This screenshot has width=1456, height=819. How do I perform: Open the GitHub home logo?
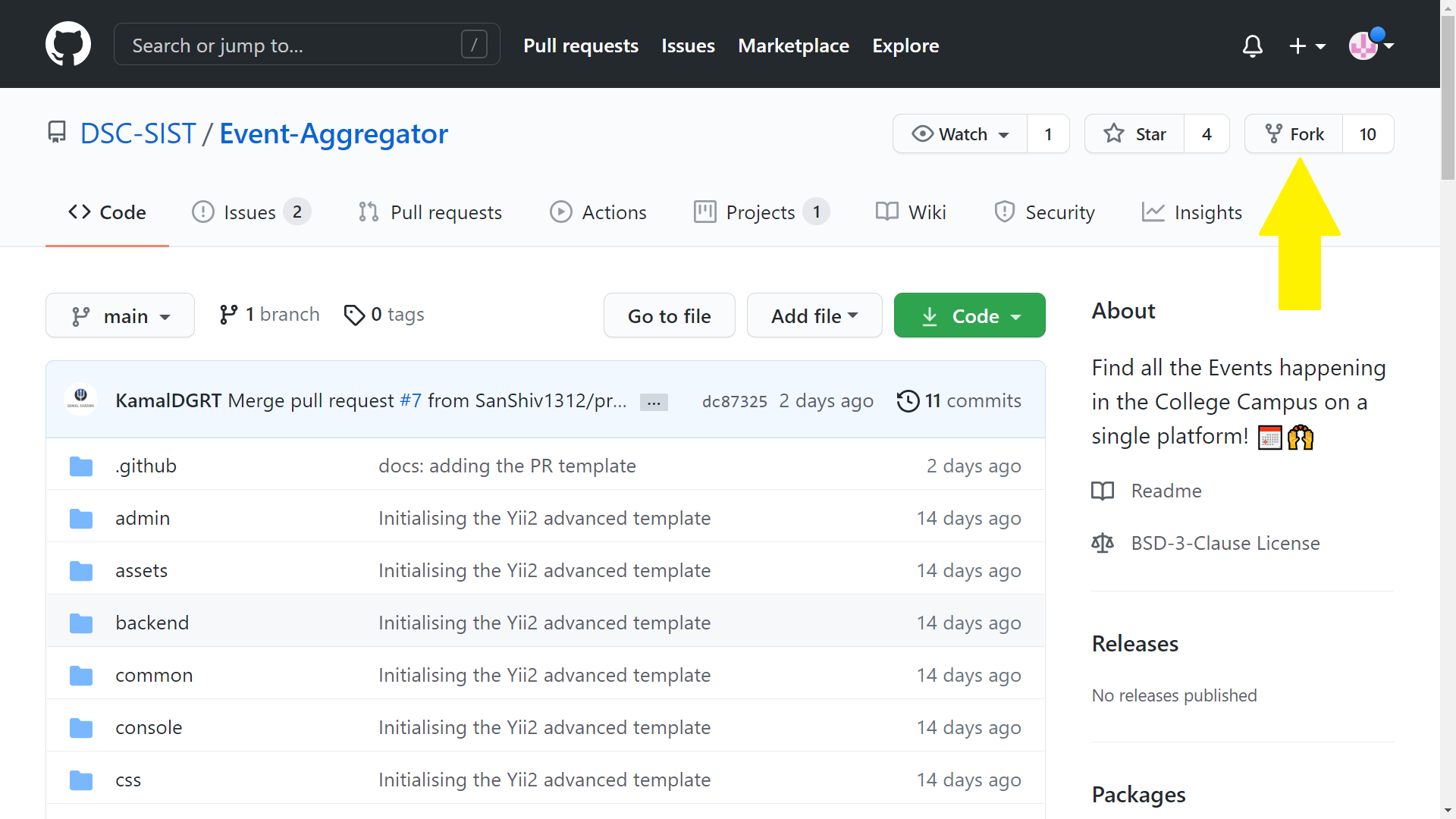68,44
